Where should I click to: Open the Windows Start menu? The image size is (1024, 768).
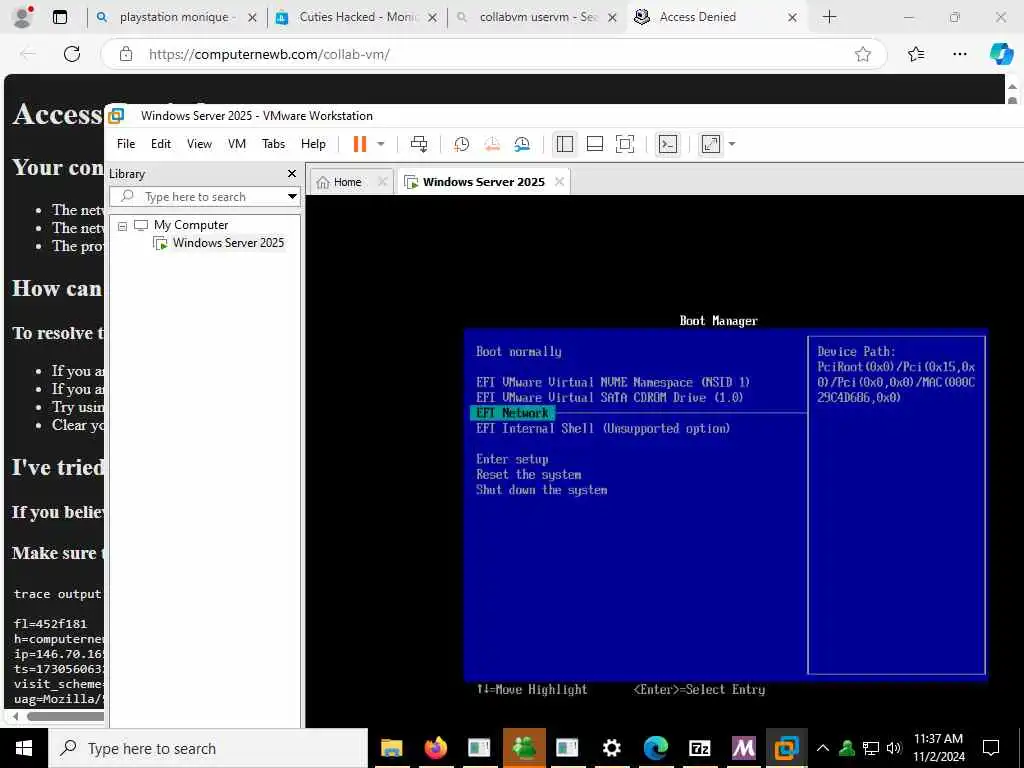point(24,748)
